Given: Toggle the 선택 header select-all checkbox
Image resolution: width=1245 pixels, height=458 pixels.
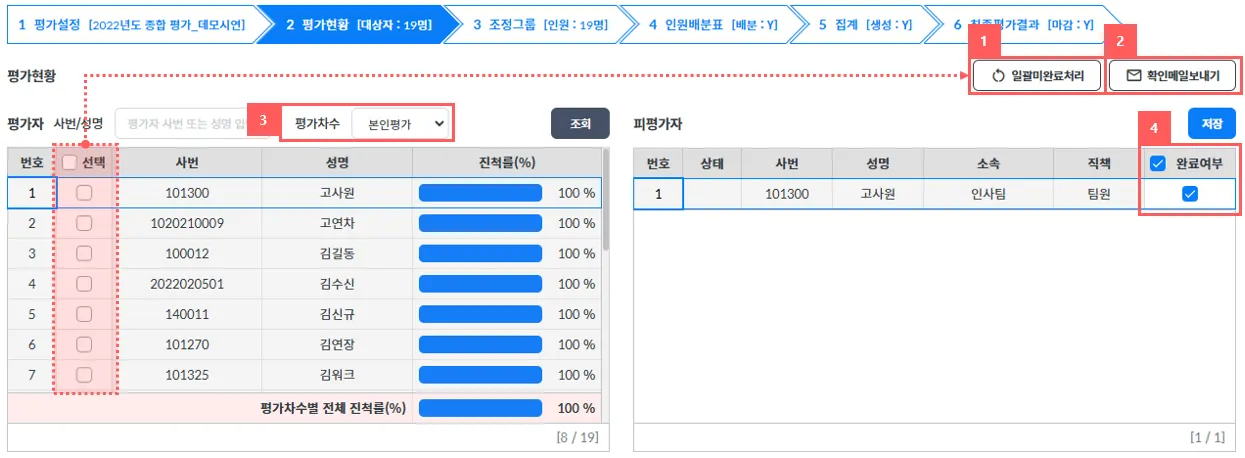Looking at the screenshot, I should coord(69,162).
